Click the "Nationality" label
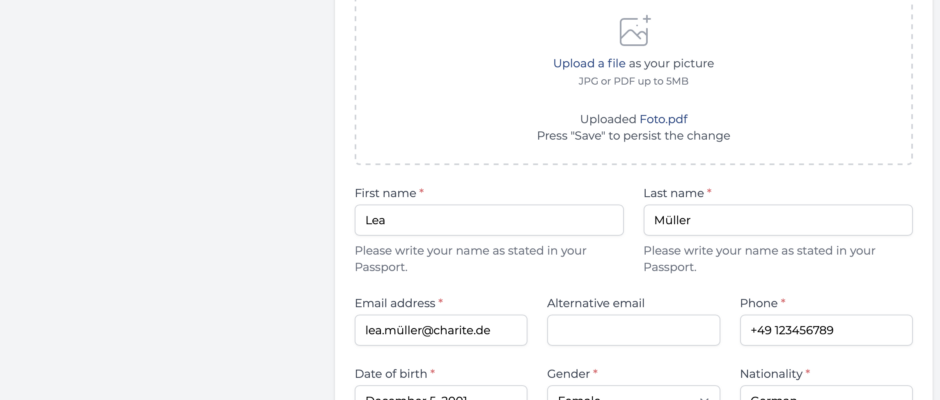 pos(771,374)
